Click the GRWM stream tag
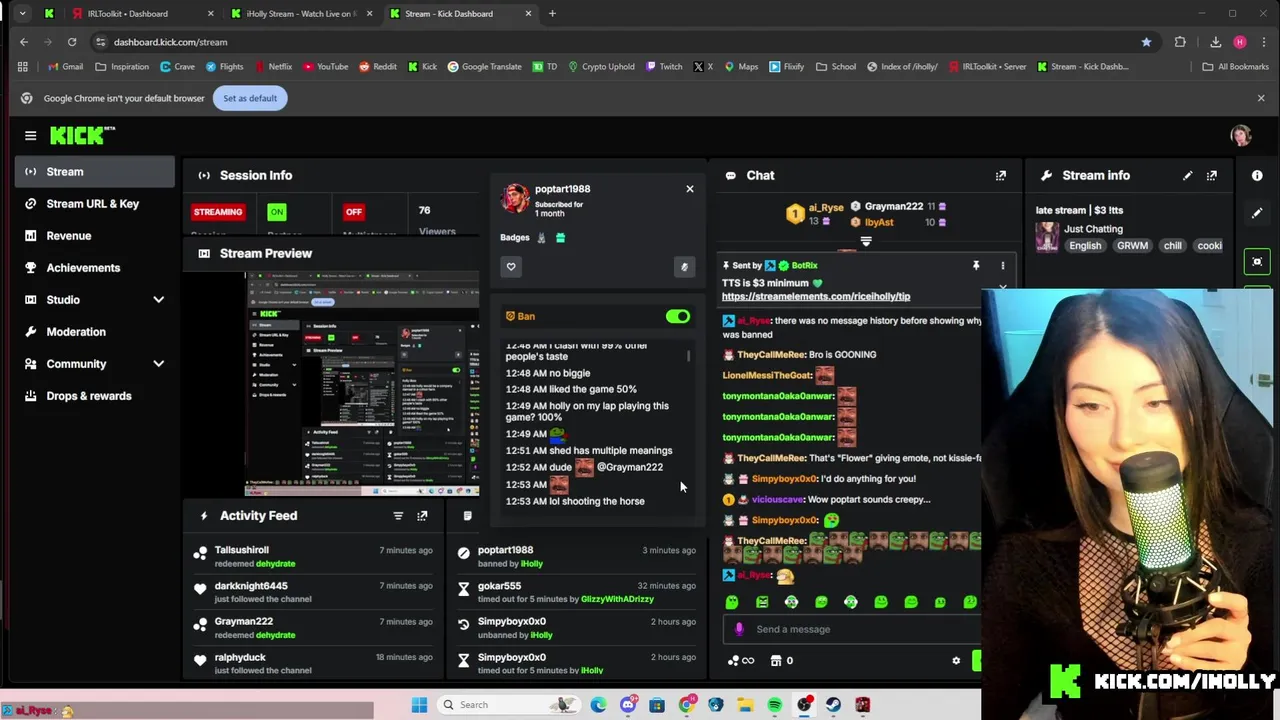Screen dimensions: 1280x720 (x=1133, y=246)
